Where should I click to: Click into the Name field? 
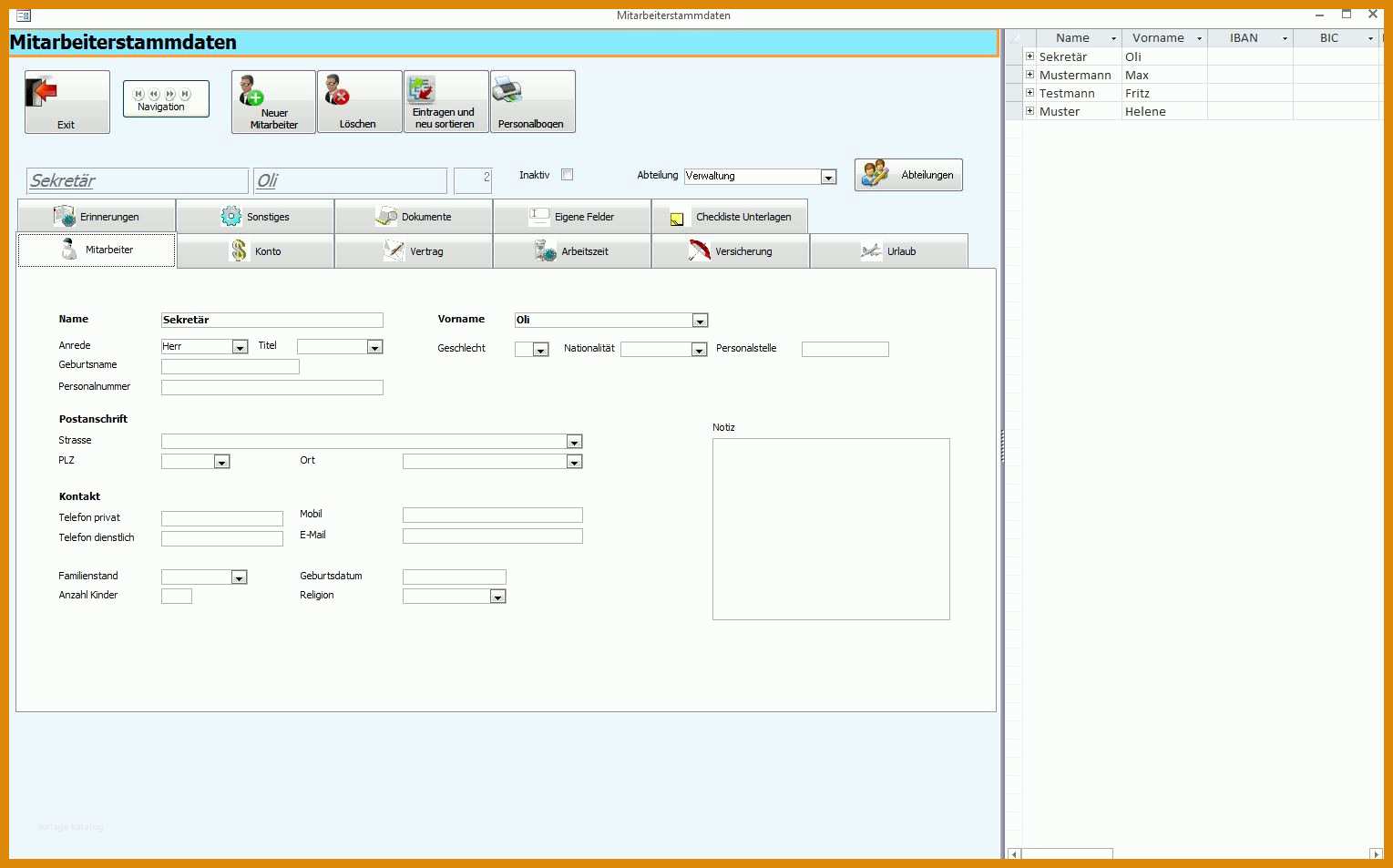click(x=272, y=321)
